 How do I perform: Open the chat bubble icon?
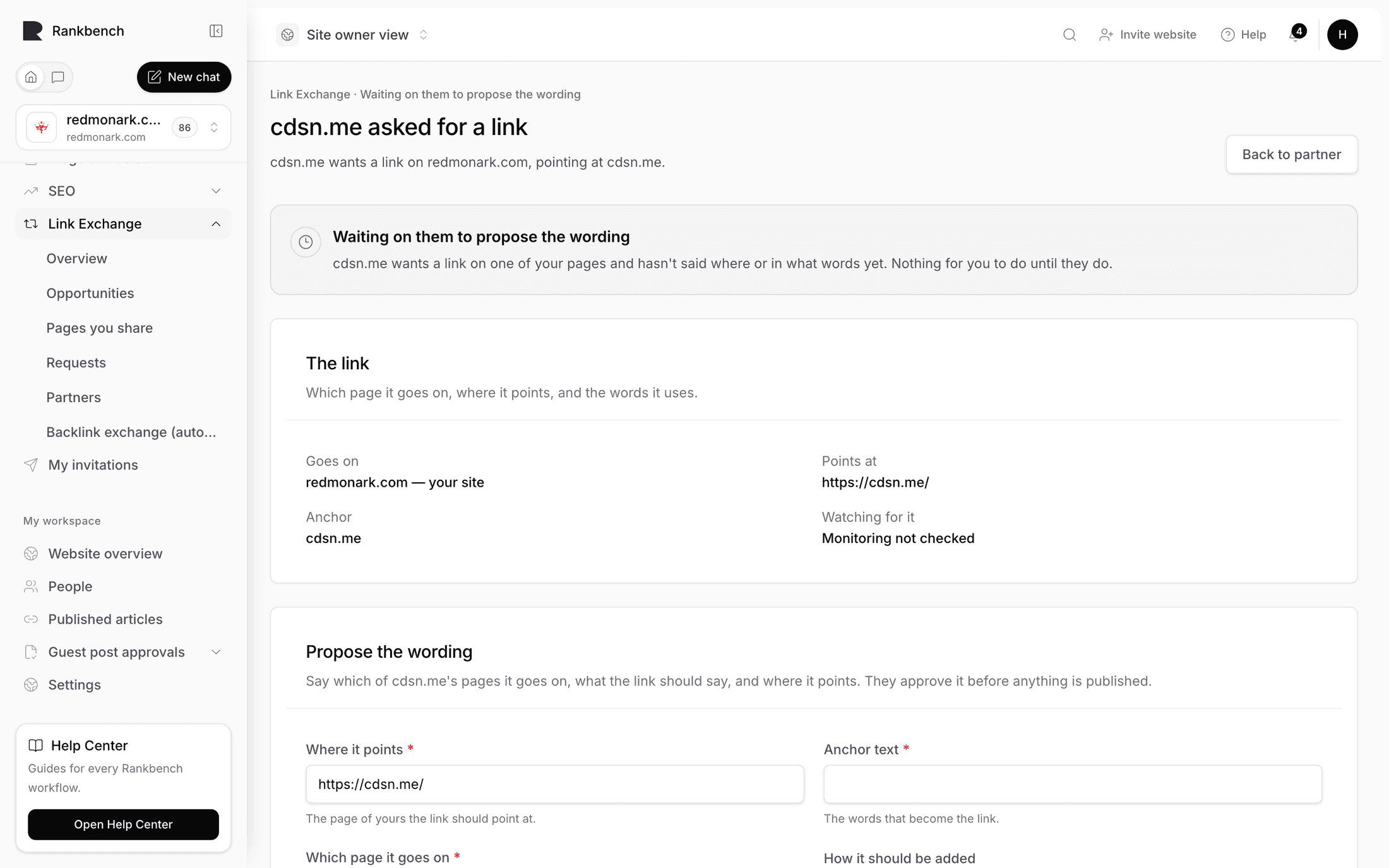58,77
